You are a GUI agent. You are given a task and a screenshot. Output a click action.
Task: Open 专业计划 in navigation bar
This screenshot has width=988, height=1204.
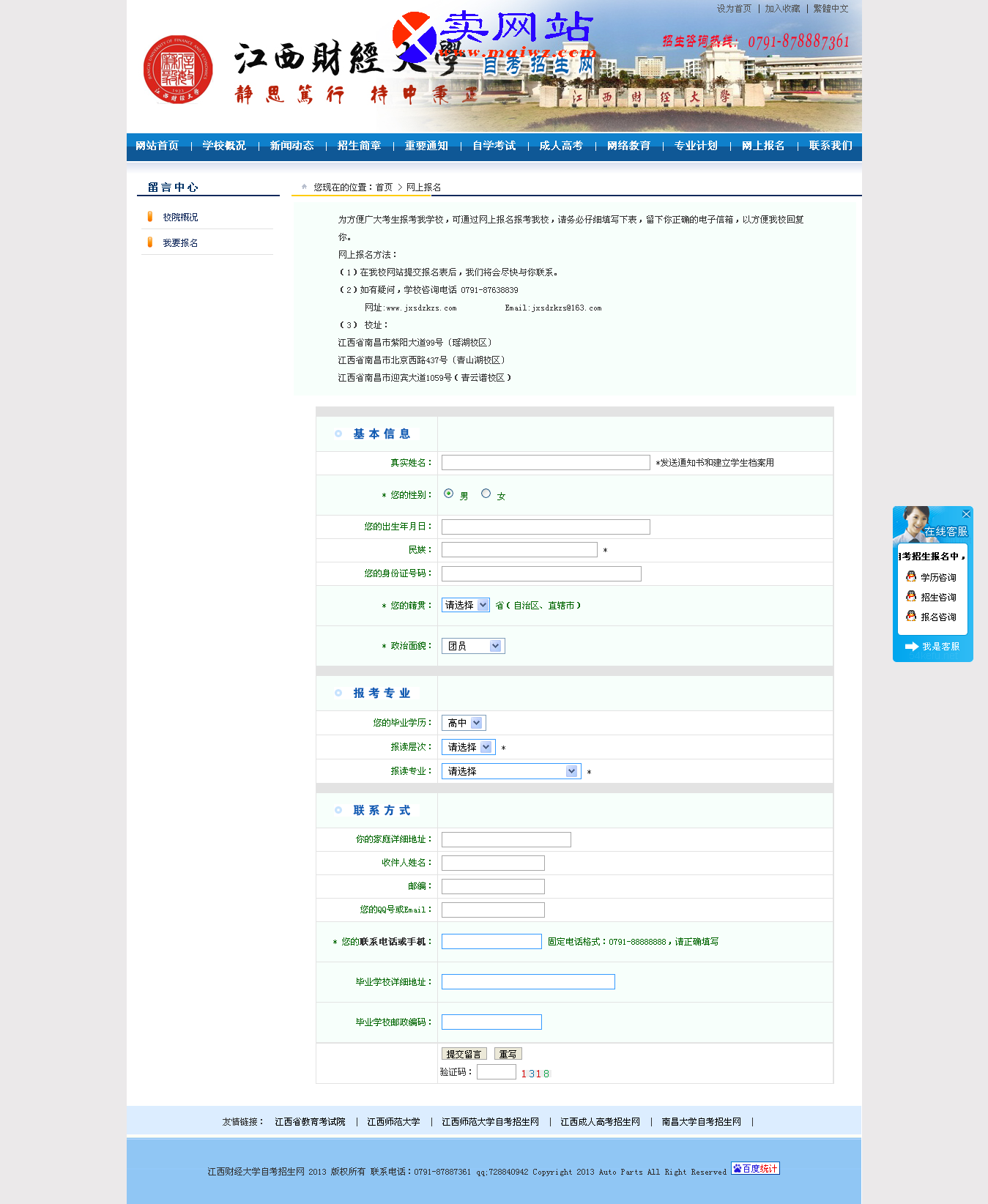[696, 146]
